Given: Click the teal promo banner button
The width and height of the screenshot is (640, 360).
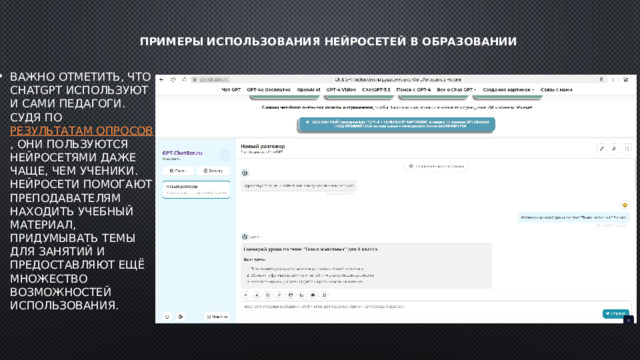Looking at the screenshot, I should tap(397, 124).
